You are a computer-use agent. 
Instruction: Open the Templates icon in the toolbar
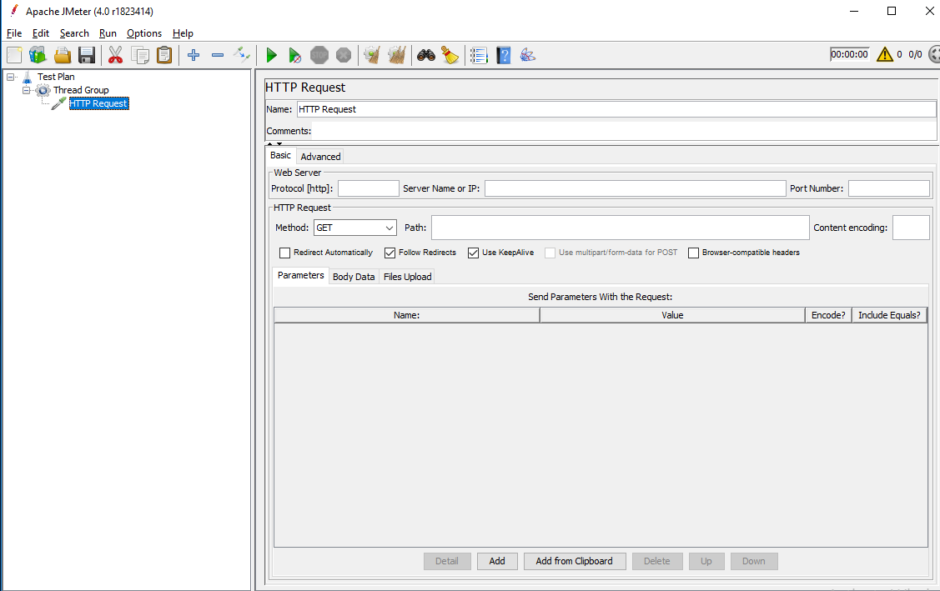click(38, 55)
